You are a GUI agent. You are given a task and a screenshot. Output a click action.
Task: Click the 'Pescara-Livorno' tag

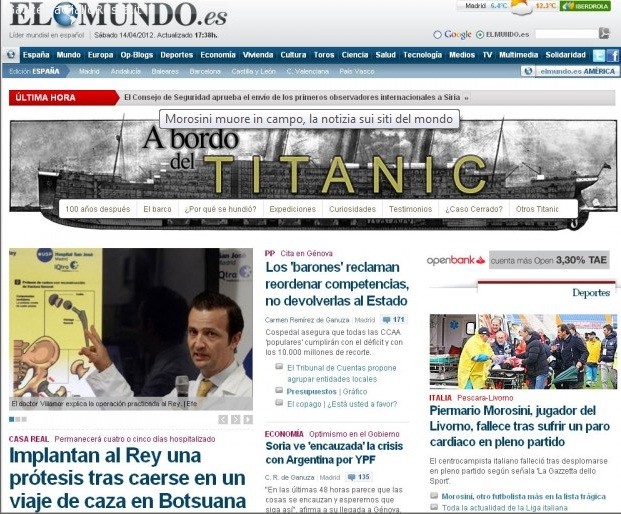(x=485, y=398)
